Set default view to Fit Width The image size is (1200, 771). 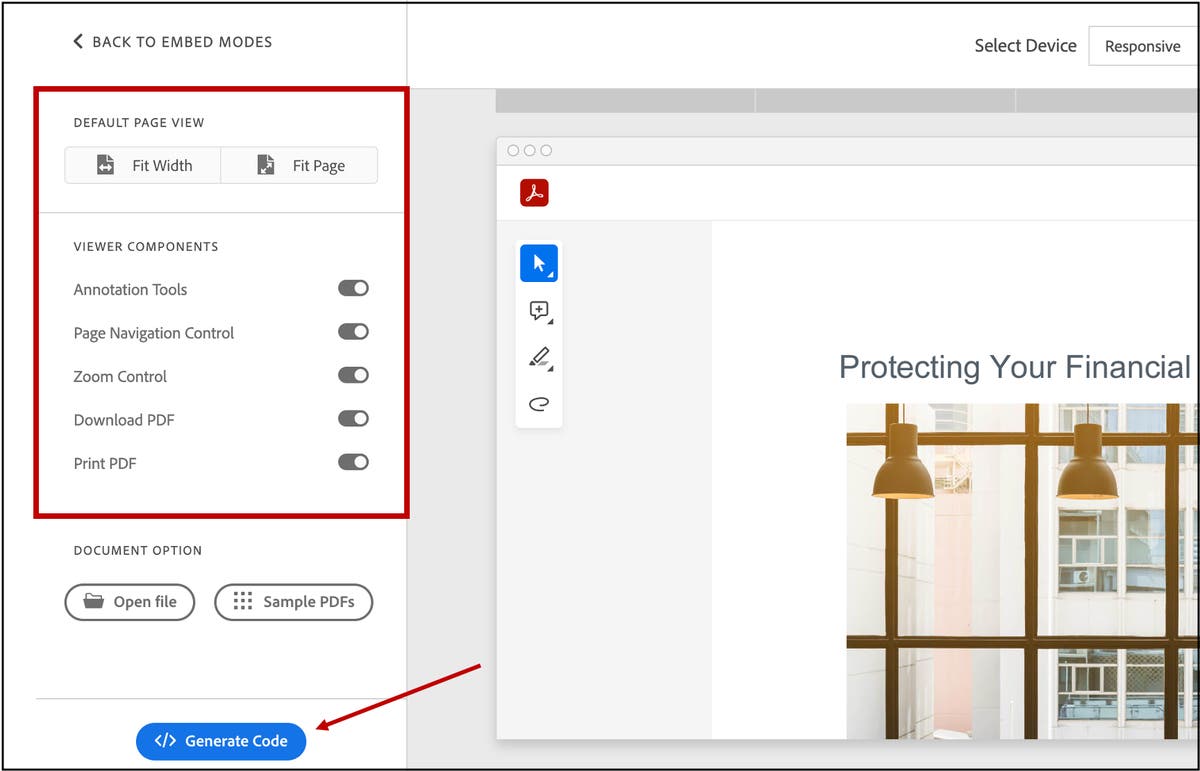coord(143,165)
